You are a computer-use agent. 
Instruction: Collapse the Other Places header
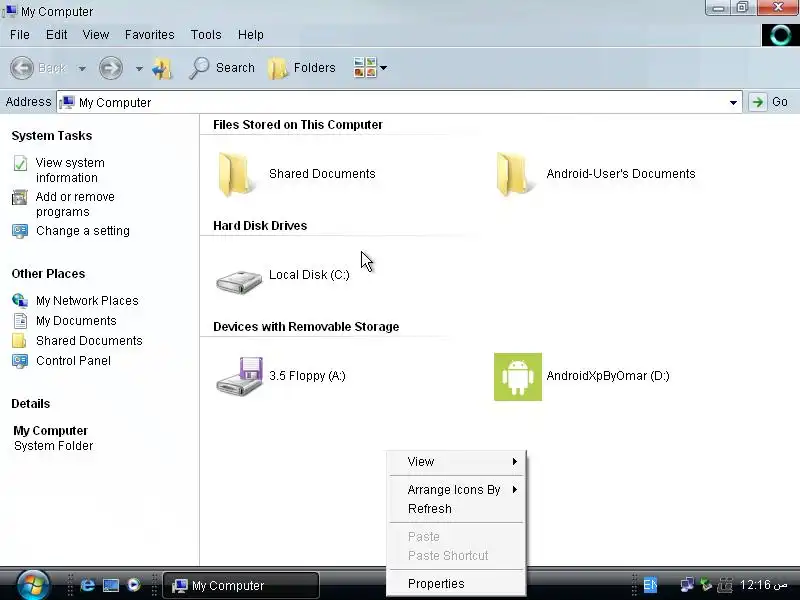click(48, 273)
